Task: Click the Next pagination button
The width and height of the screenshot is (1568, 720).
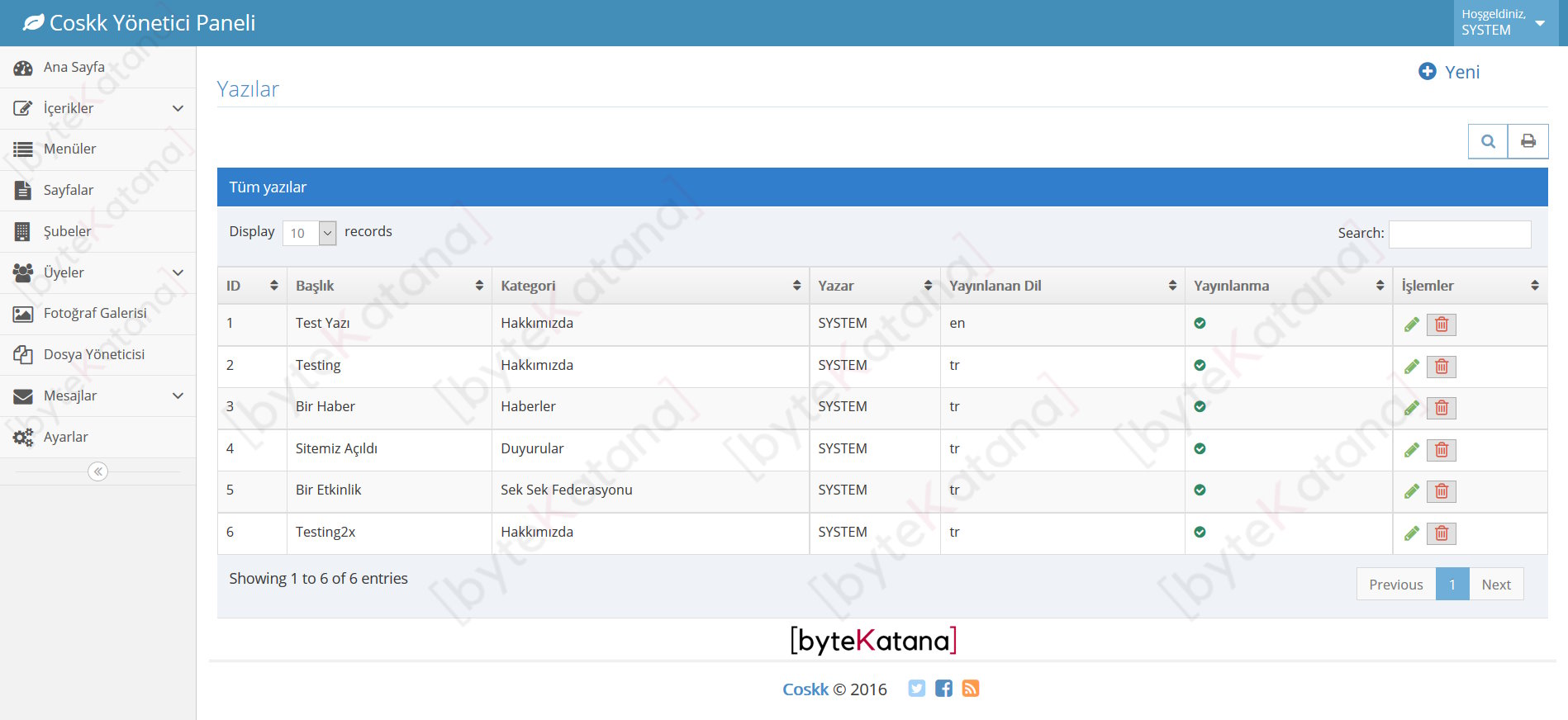Action: coord(1495,585)
